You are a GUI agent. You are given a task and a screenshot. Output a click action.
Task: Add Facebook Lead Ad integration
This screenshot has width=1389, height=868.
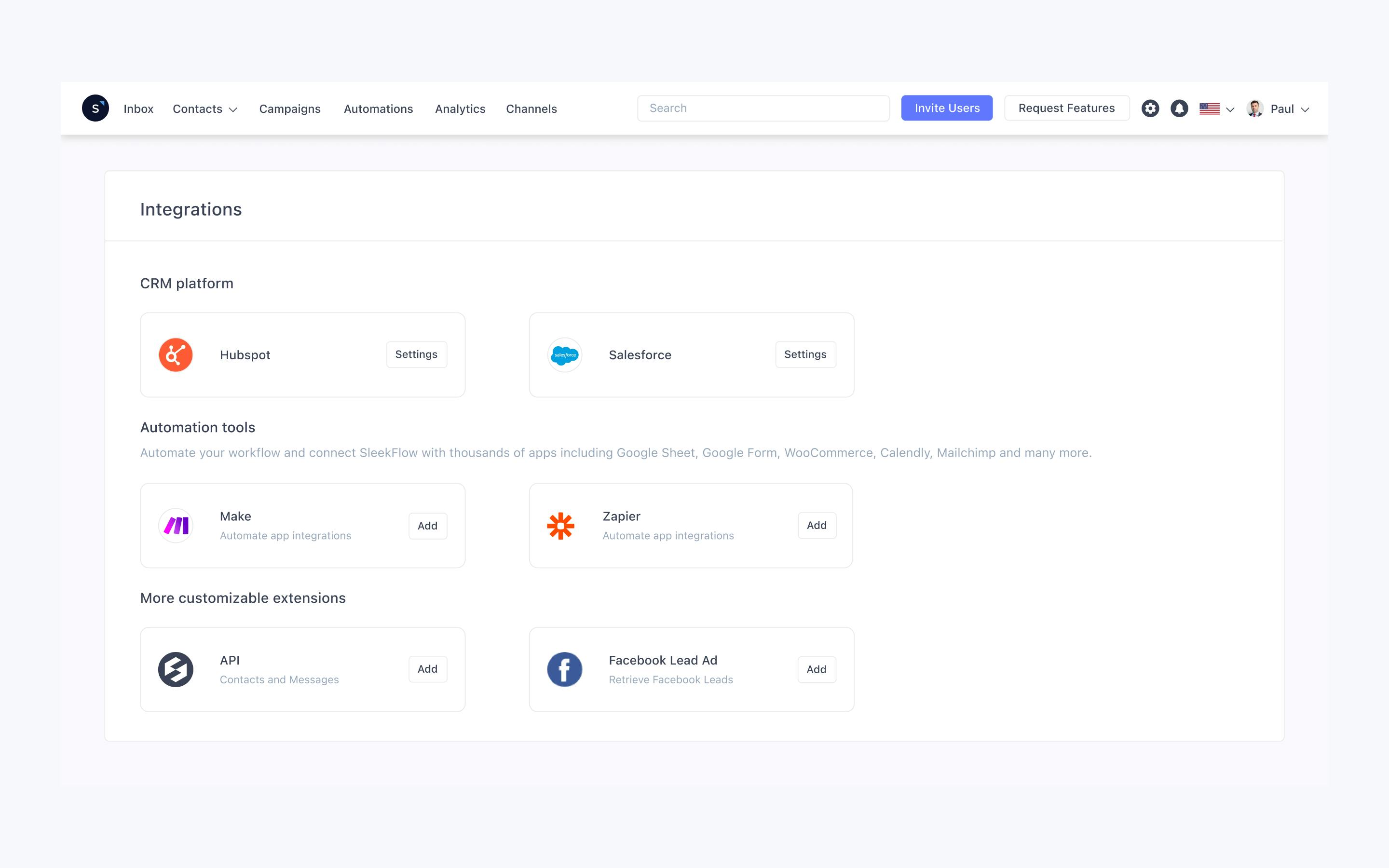tap(815, 669)
